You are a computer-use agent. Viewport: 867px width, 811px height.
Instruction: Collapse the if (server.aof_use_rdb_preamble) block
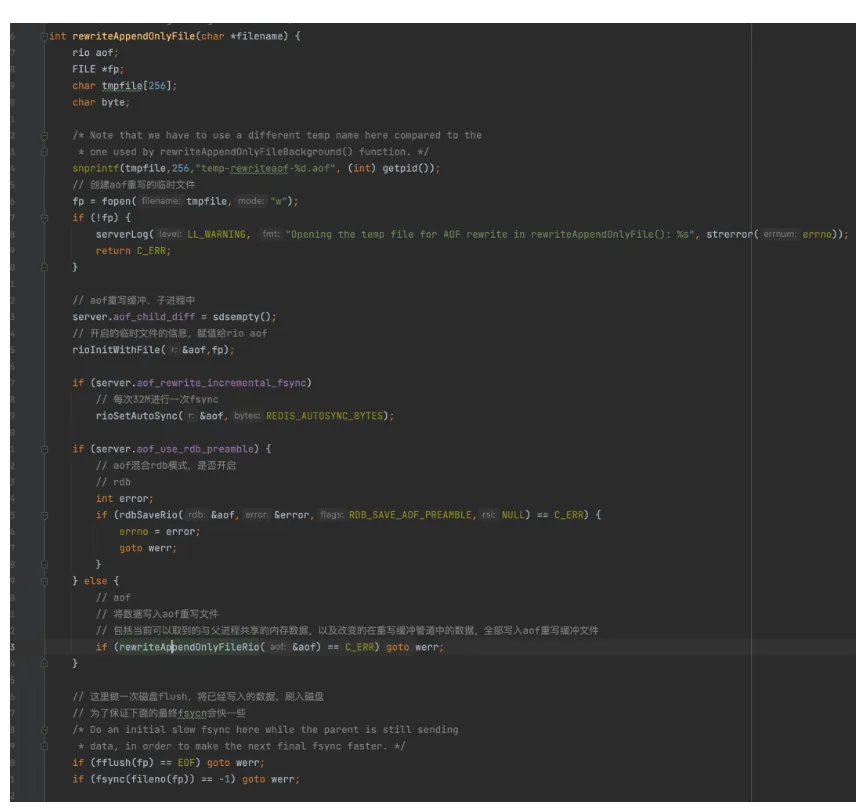tap(44, 449)
